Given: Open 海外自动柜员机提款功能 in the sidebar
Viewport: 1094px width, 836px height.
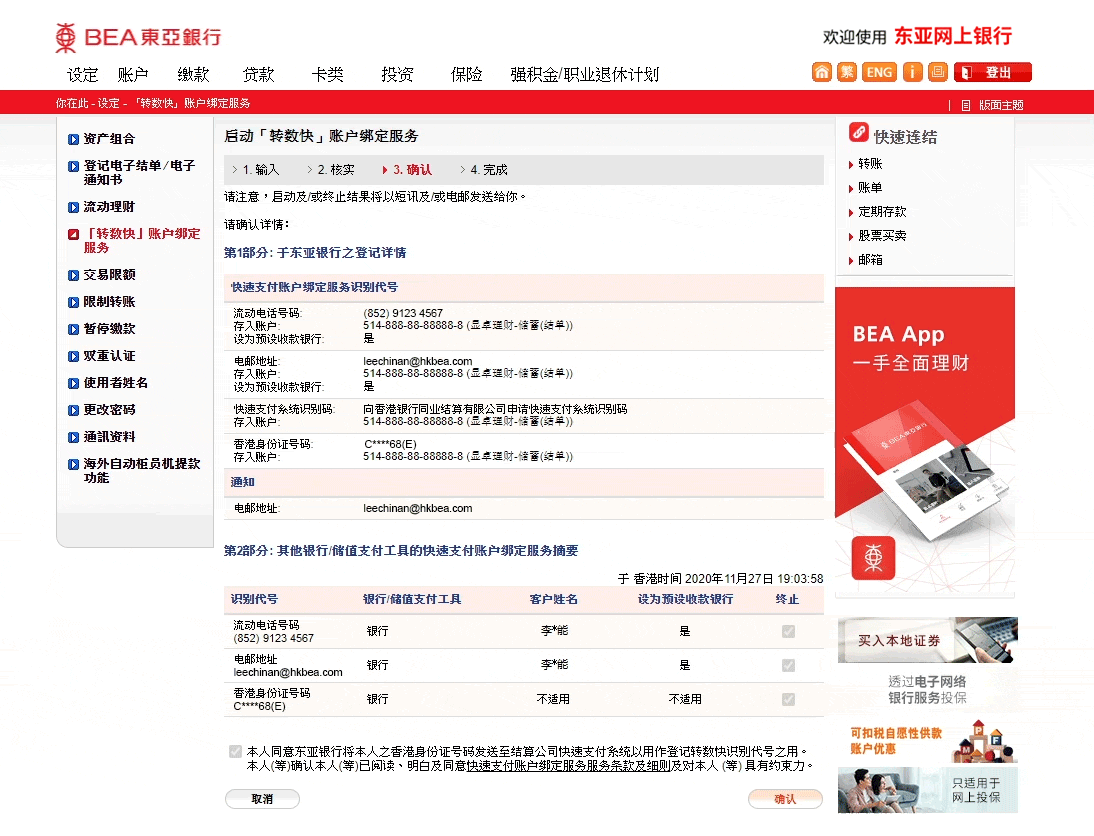Looking at the screenshot, I should [142, 470].
